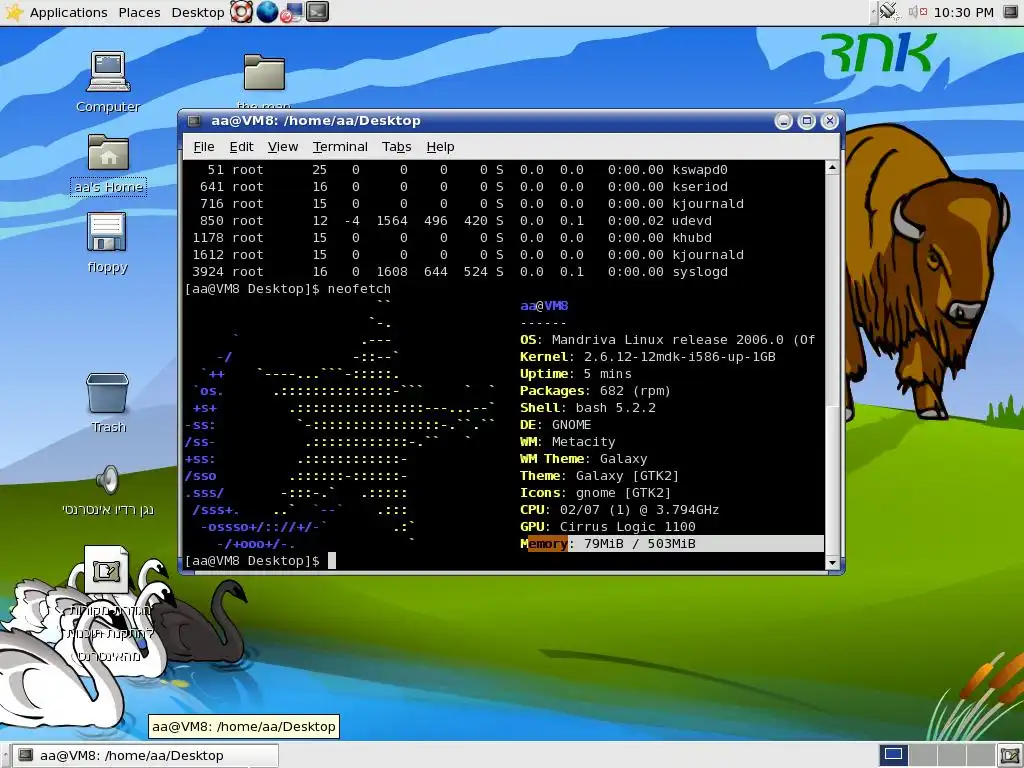Viewport: 1024px width, 768px height.
Task: Close the terminal window
Action: (x=829, y=121)
